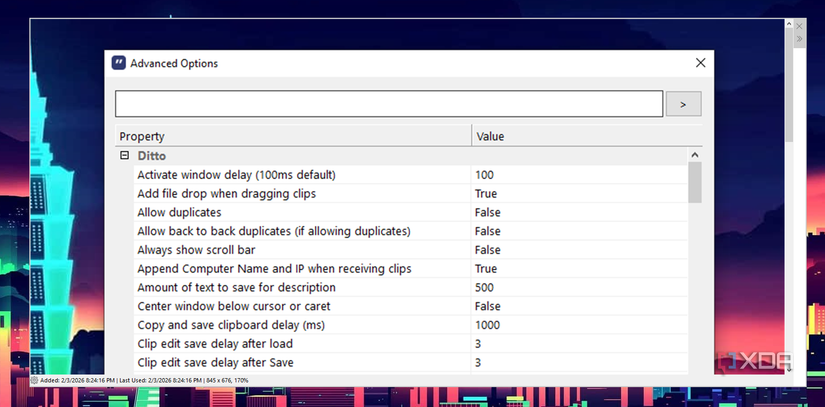Click the '845 x 676, 170%' status text
The width and height of the screenshot is (825, 407).
[x=227, y=380]
